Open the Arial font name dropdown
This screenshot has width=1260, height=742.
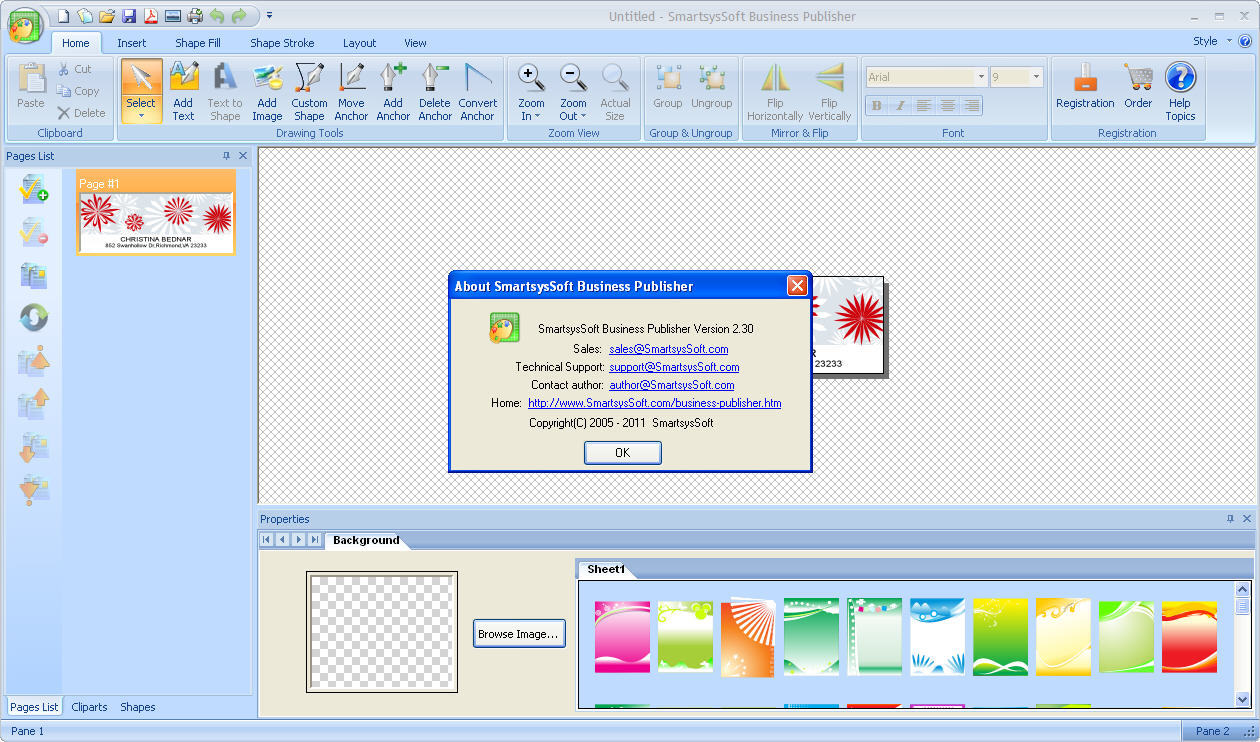pos(981,77)
